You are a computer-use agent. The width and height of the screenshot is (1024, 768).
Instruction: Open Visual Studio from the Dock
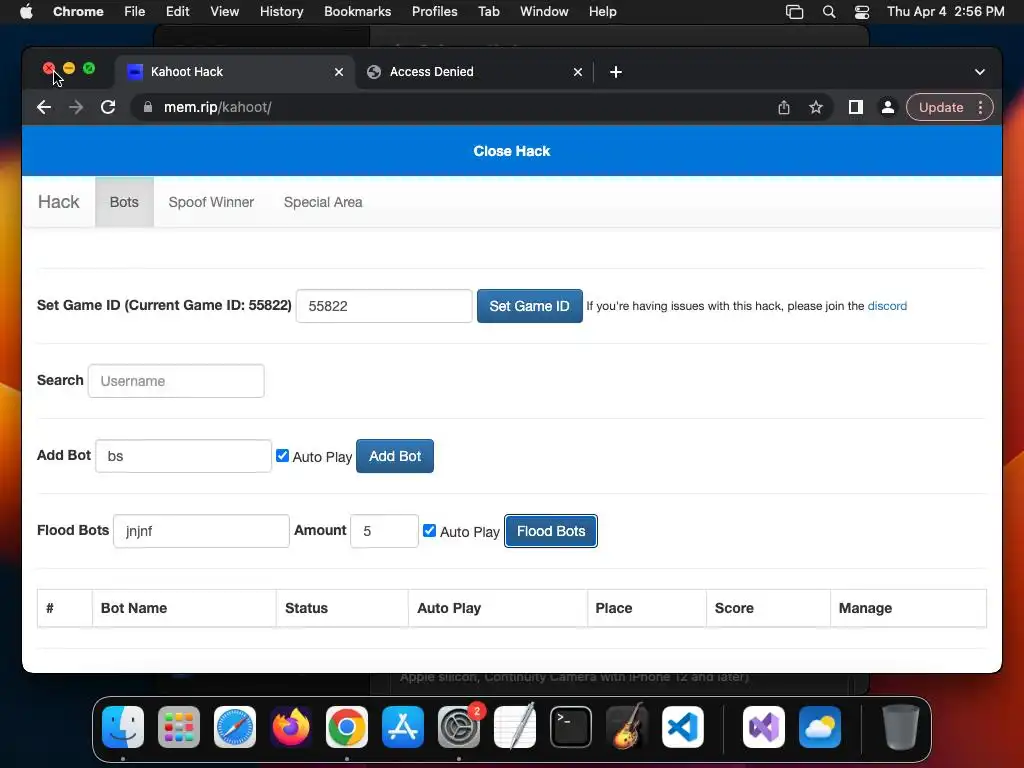pyautogui.click(x=763, y=727)
